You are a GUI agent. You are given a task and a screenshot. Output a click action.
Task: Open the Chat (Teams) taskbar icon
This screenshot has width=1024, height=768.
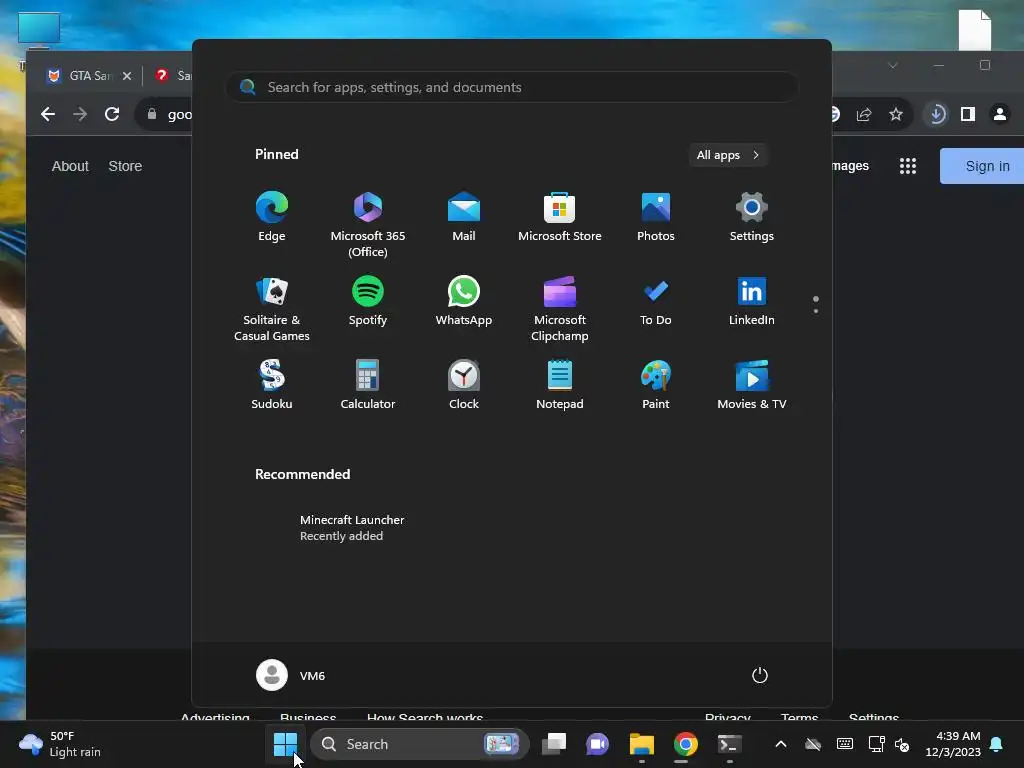coord(597,744)
